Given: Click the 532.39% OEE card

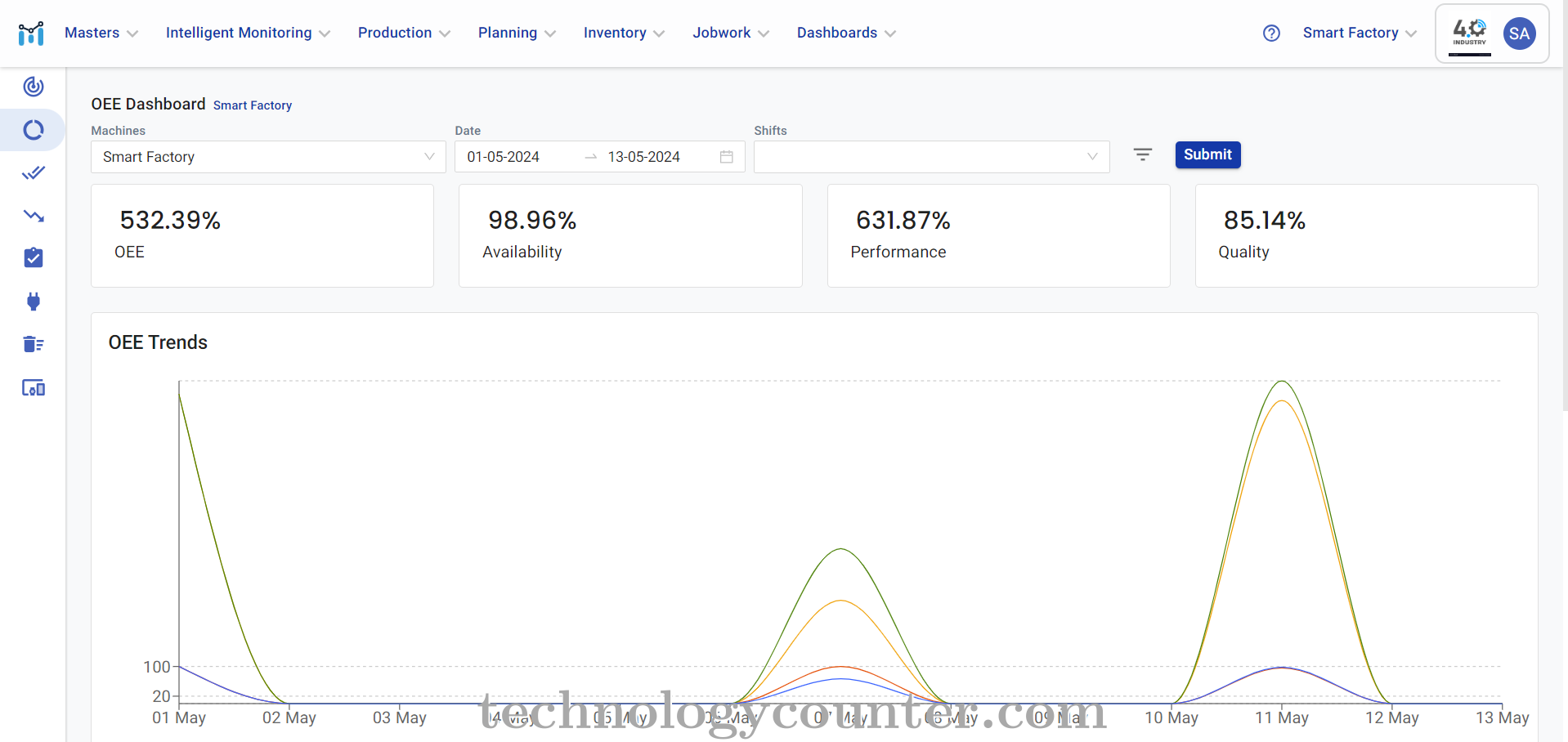Looking at the screenshot, I should click(262, 235).
